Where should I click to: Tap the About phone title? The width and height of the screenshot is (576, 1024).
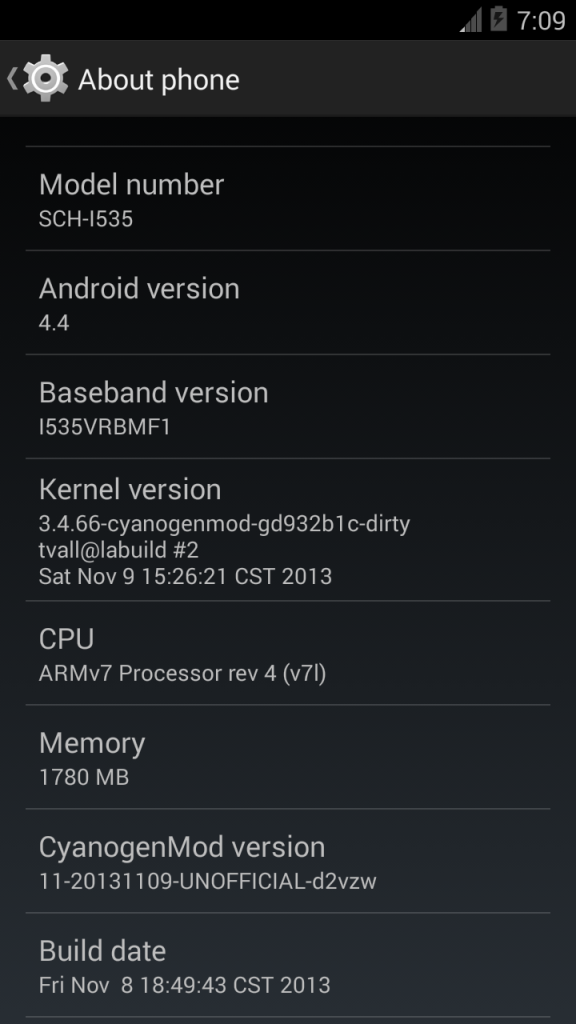click(159, 80)
